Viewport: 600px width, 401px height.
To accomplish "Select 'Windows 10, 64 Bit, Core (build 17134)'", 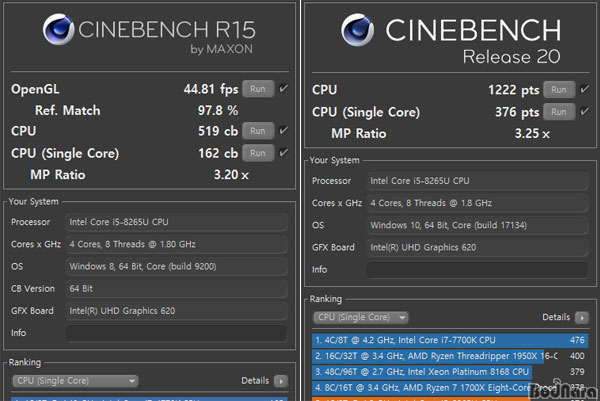I will (477, 225).
